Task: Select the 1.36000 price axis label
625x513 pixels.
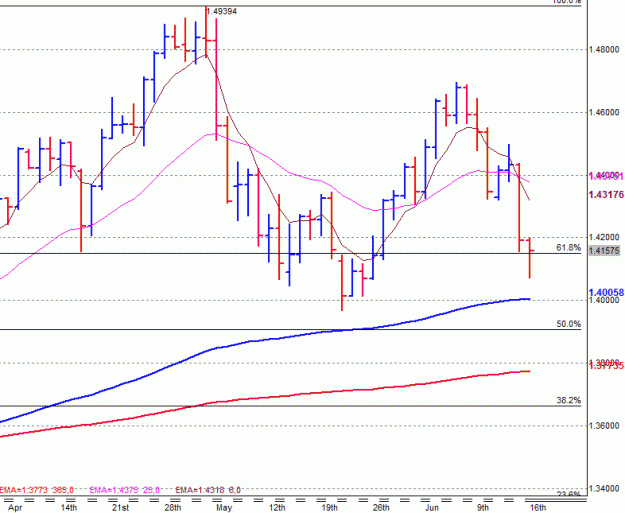Action: tap(604, 426)
